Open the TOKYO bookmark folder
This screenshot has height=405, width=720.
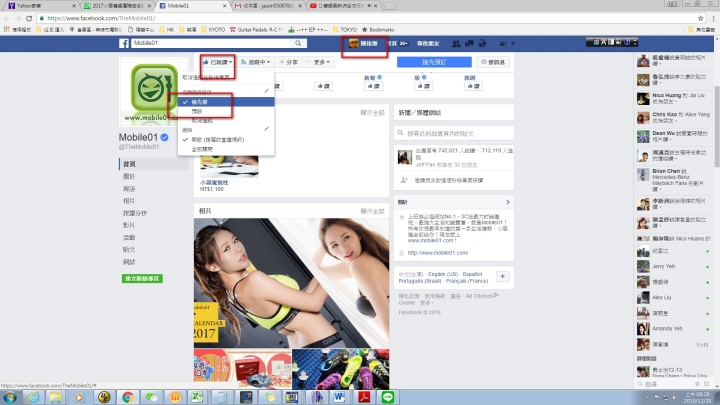344,29
